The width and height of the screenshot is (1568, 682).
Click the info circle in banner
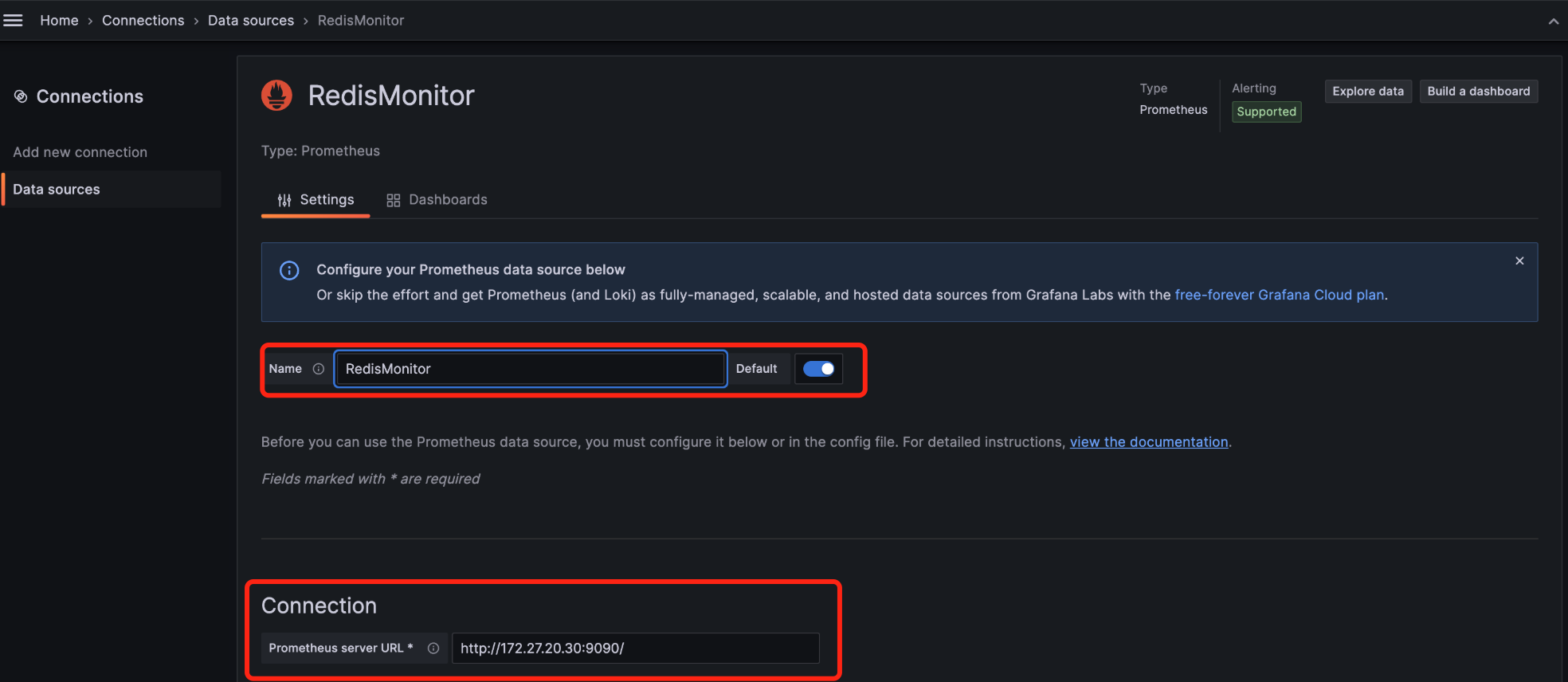289,270
